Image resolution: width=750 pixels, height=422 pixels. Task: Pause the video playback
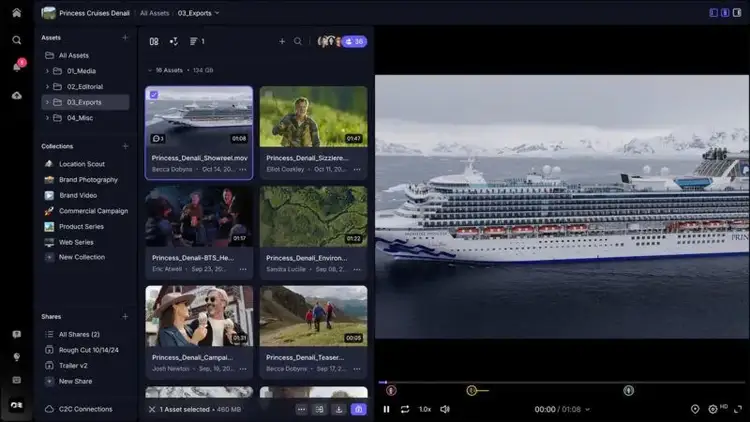386,409
